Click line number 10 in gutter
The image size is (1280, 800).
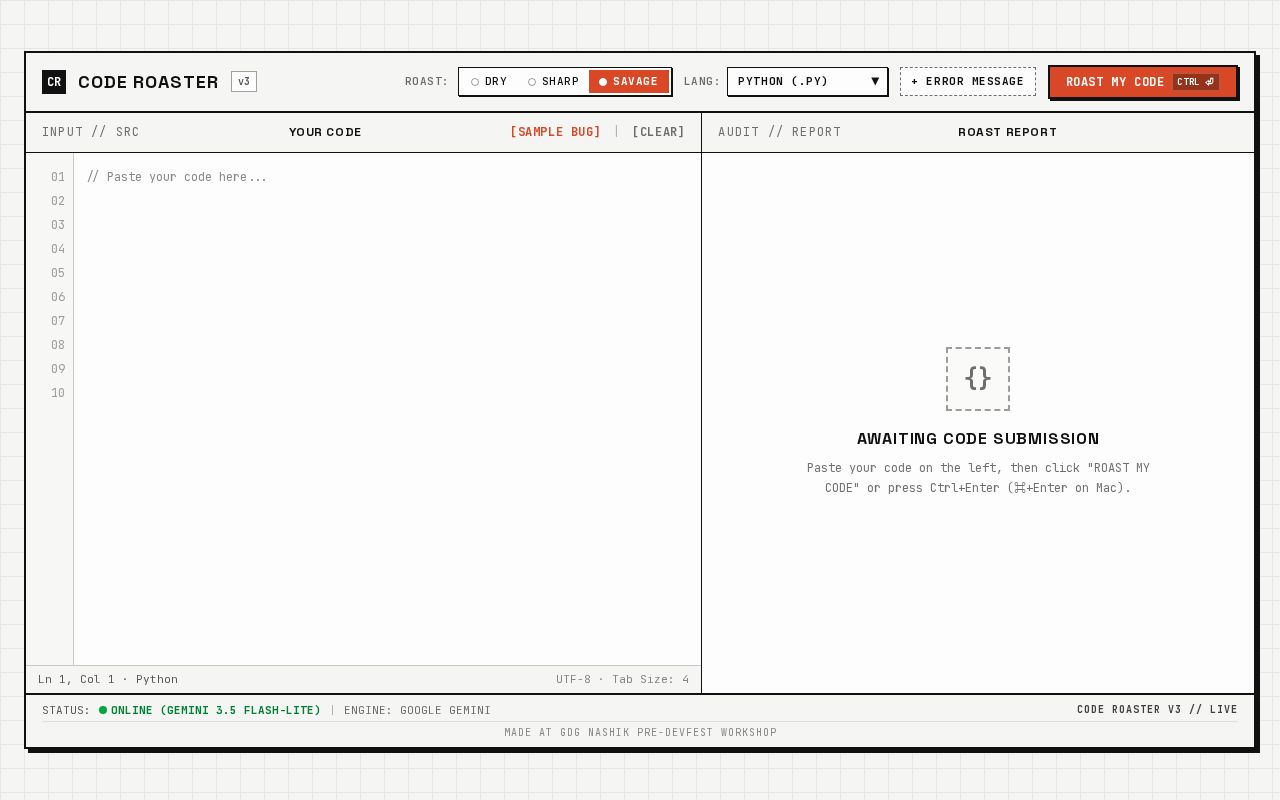(58, 393)
